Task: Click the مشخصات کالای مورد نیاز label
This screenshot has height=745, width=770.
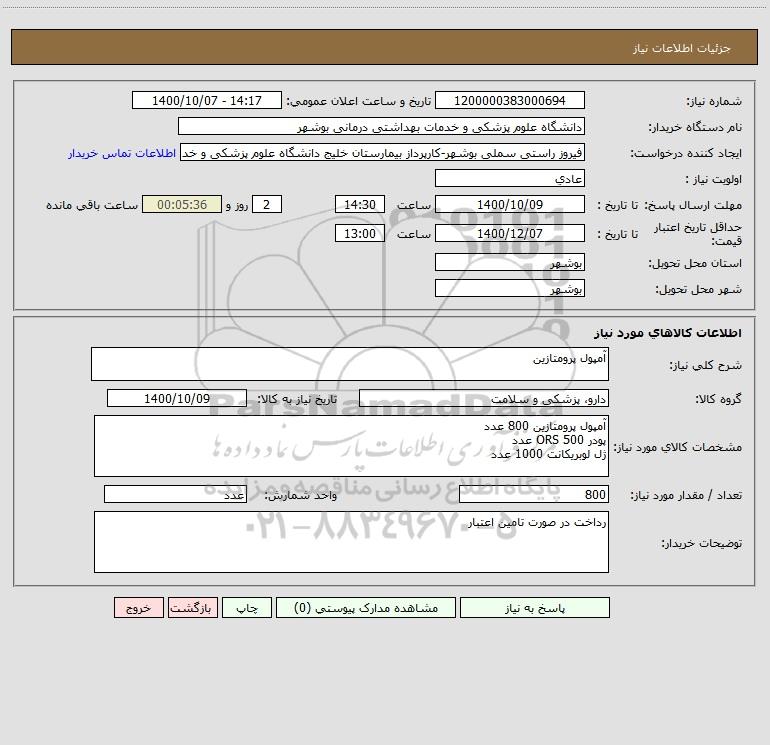Action: [677, 447]
